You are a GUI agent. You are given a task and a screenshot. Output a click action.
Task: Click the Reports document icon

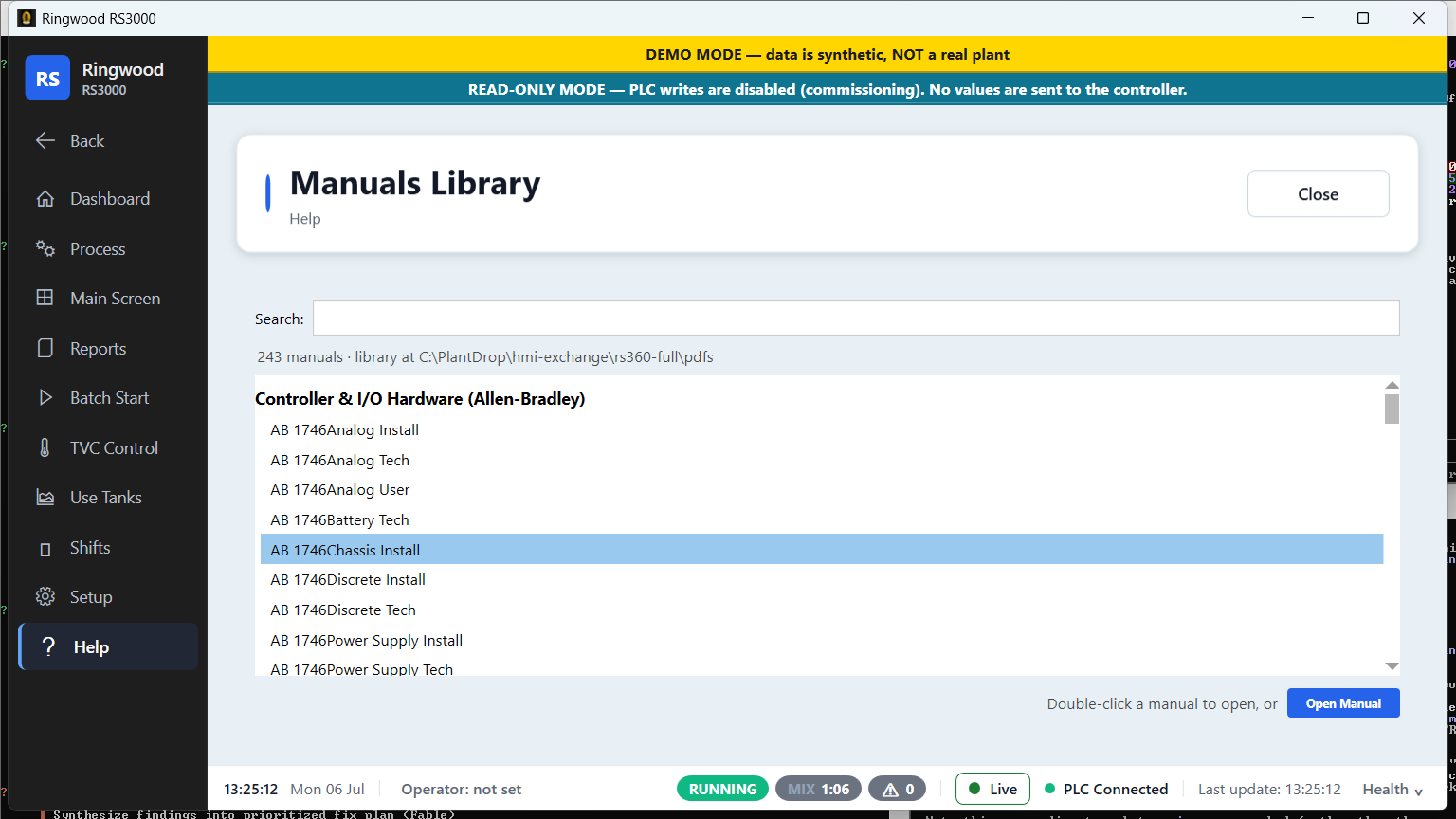click(x=45, y=348)
